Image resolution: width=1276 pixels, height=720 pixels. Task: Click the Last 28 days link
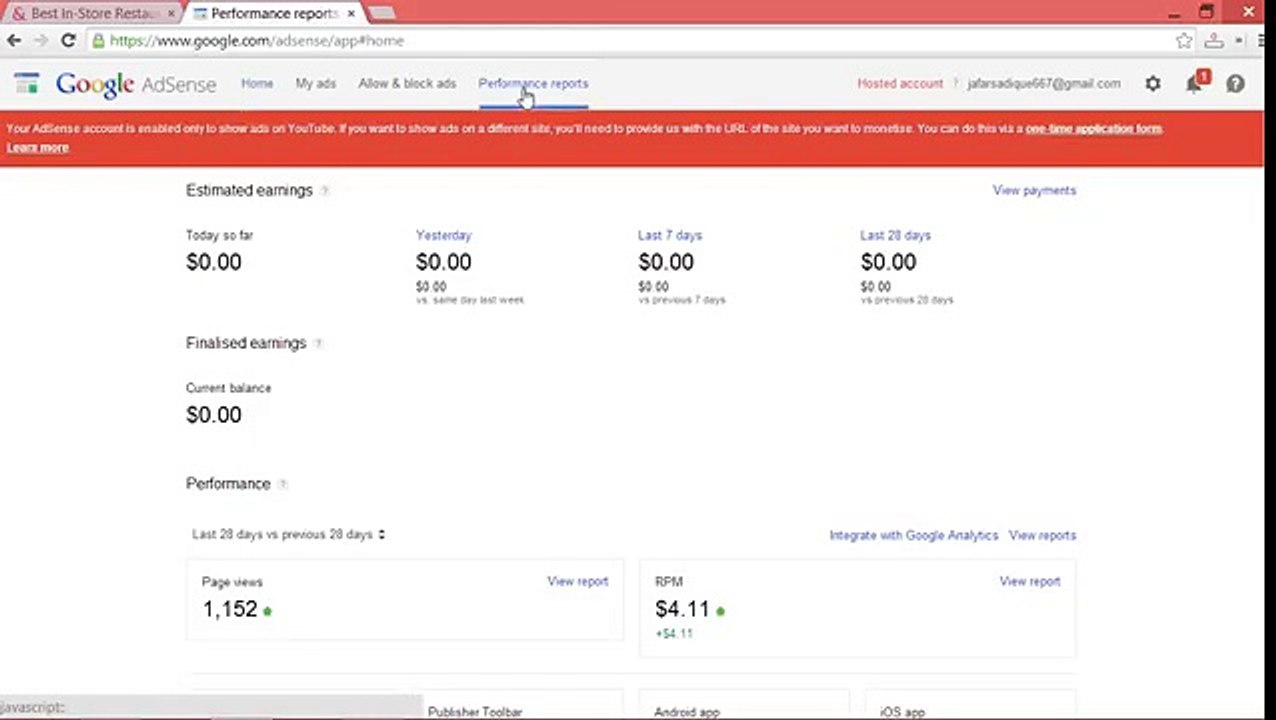[895, 236]
